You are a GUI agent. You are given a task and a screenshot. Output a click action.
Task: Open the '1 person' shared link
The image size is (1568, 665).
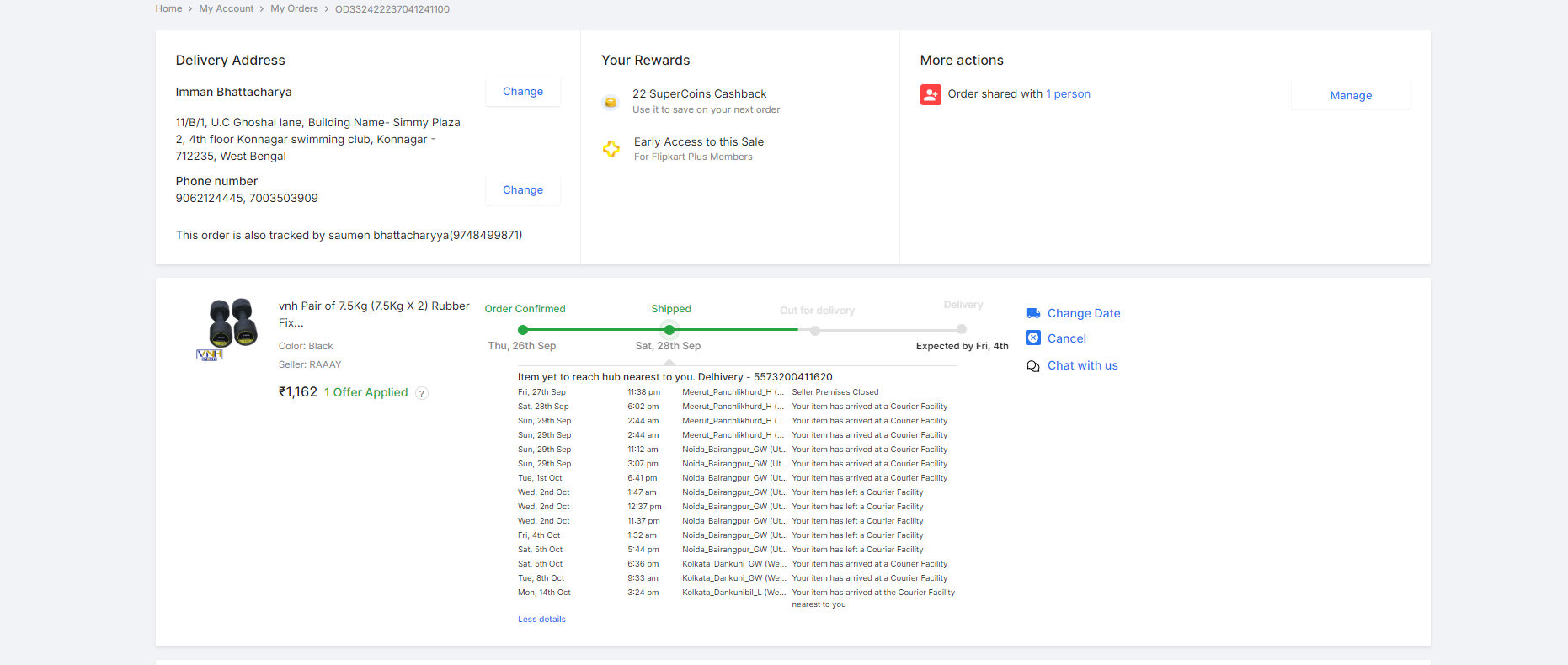(x=1068, y=94)
